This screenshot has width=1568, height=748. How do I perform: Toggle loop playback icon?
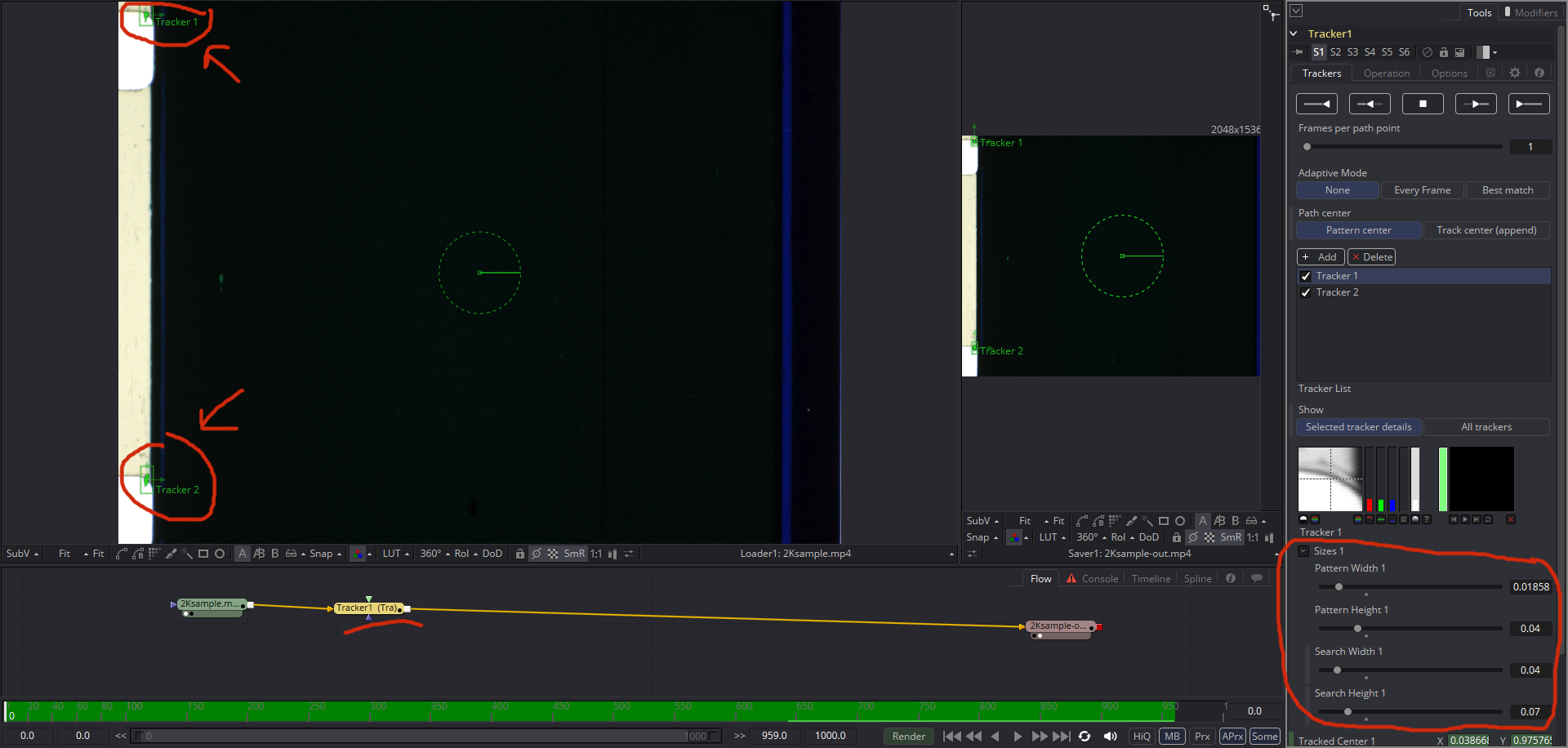[x=1085, y=736]
